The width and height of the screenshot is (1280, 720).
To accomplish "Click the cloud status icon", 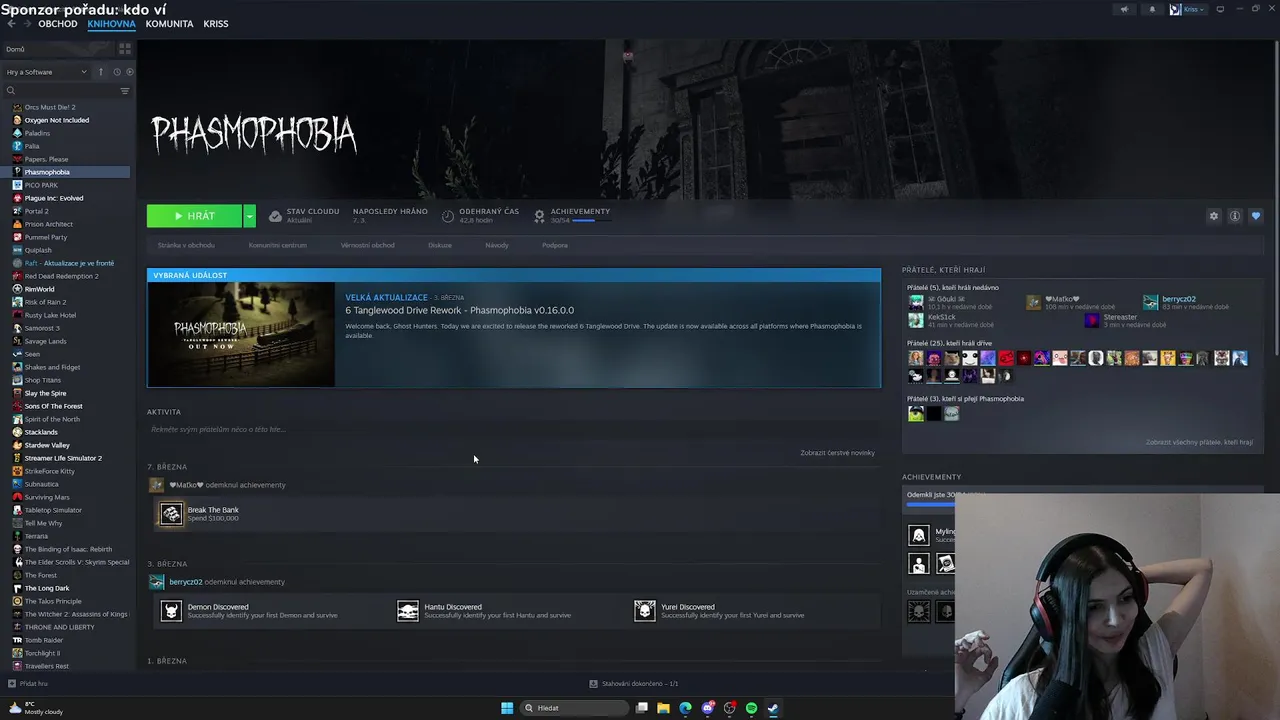I will click(x=275, y=216).
